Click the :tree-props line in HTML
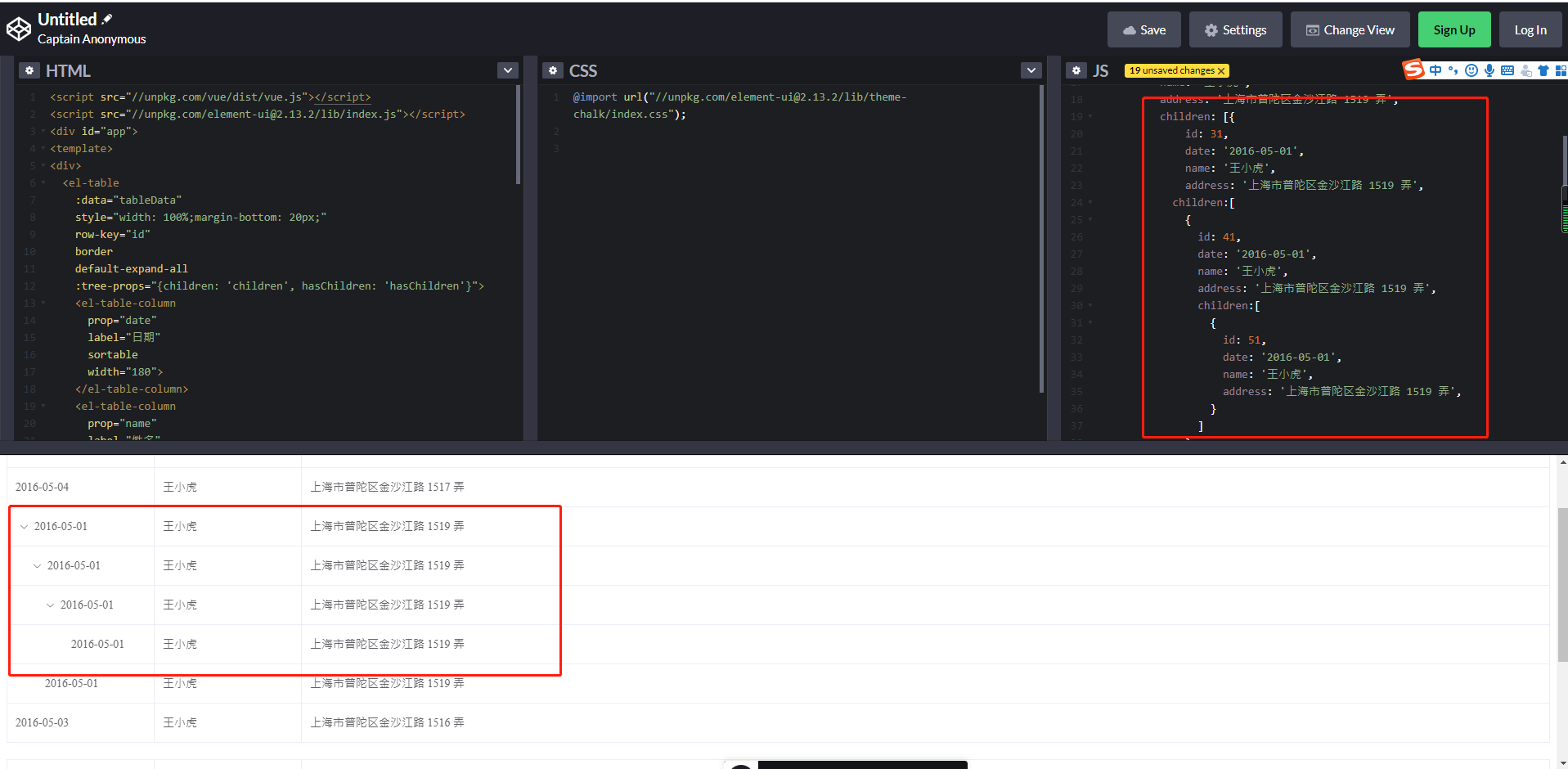Viewport: 1568px width, 769px height. [x=280, y=286]
